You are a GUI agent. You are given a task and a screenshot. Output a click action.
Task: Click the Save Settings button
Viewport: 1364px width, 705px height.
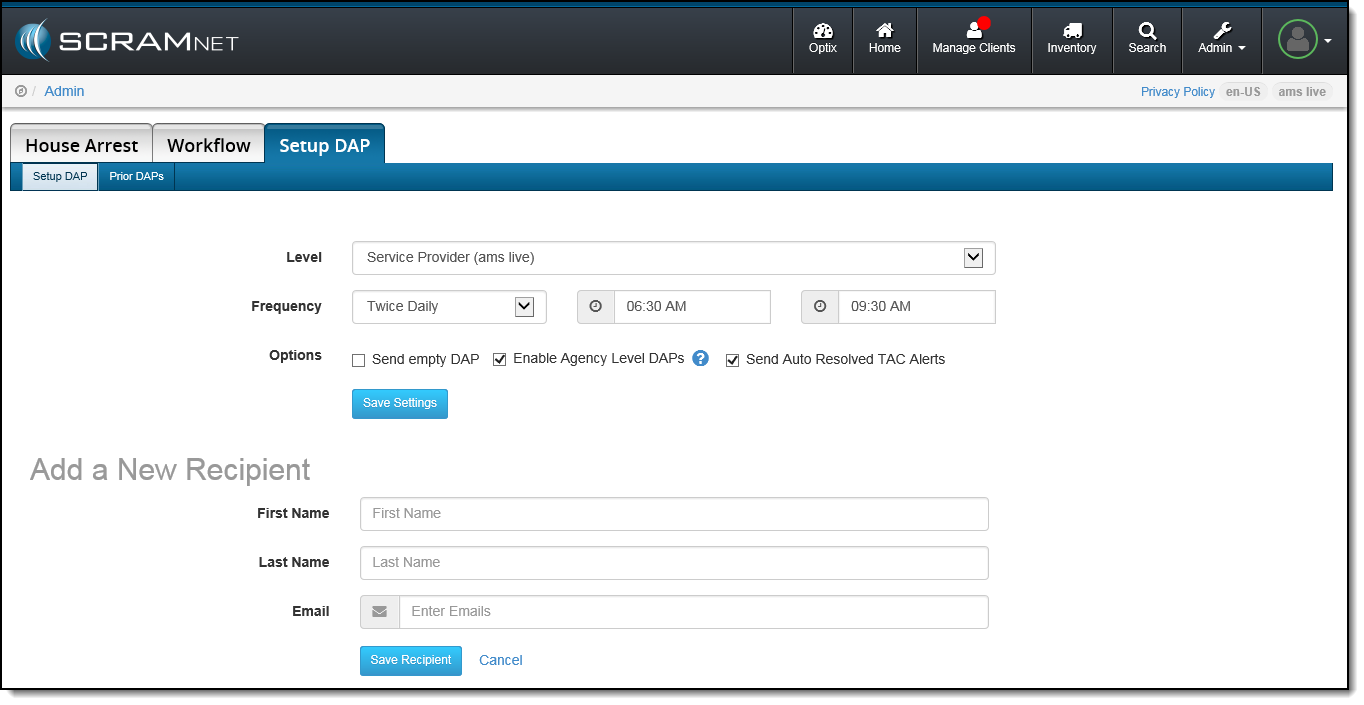coord(399,403)
